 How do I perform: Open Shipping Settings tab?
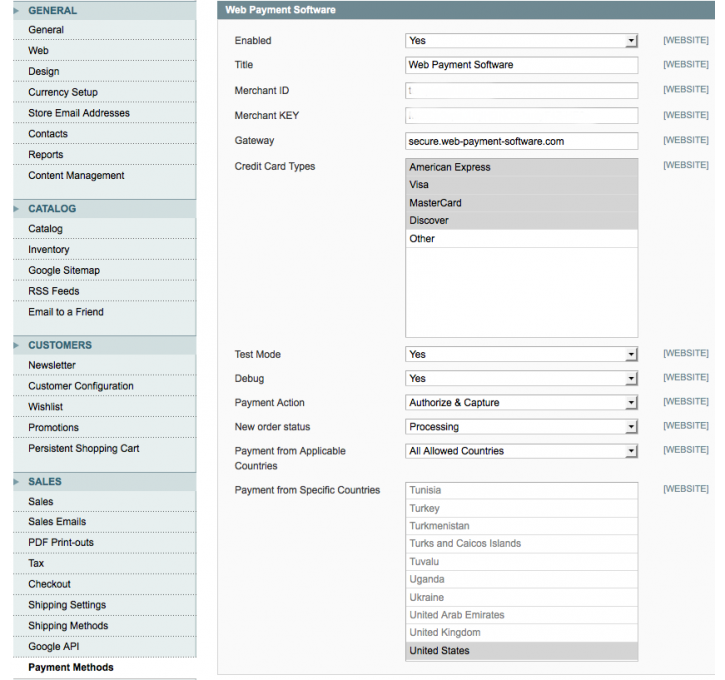click(104, 605)
